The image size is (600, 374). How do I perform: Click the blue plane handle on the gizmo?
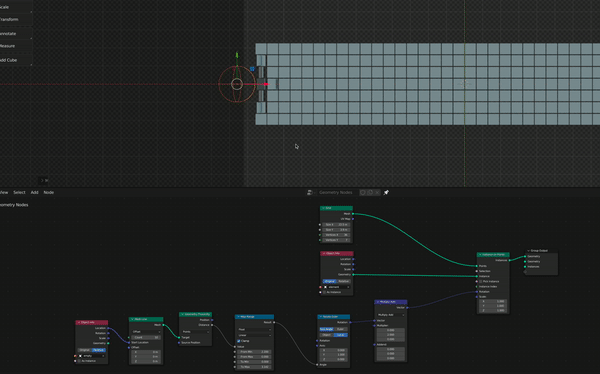tap(252, 69)
